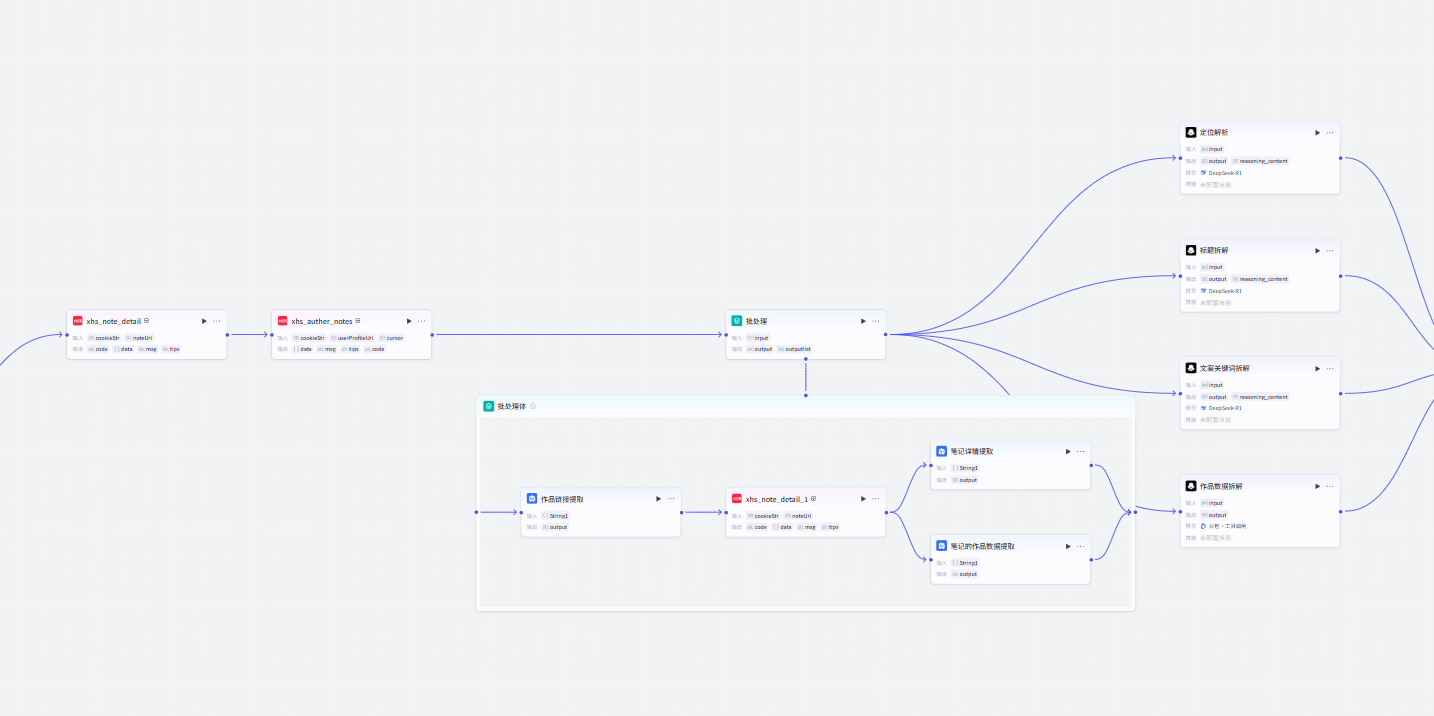This screenshot has width=1434, height=716.
Task: Click the reasoning_content output tag in 标题拆解
Action: point(1264,279)
